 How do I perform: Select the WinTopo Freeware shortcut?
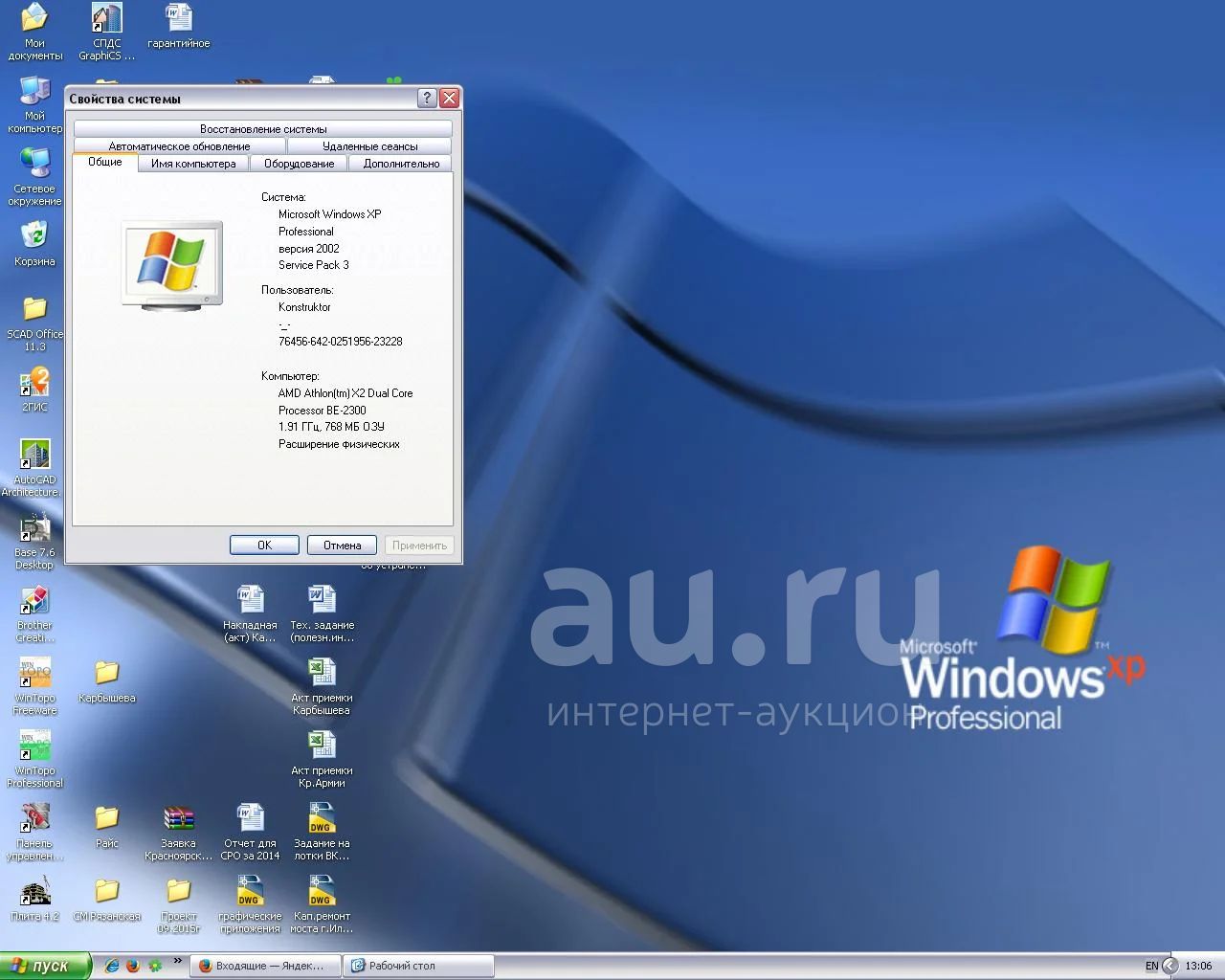click(34, 686)
